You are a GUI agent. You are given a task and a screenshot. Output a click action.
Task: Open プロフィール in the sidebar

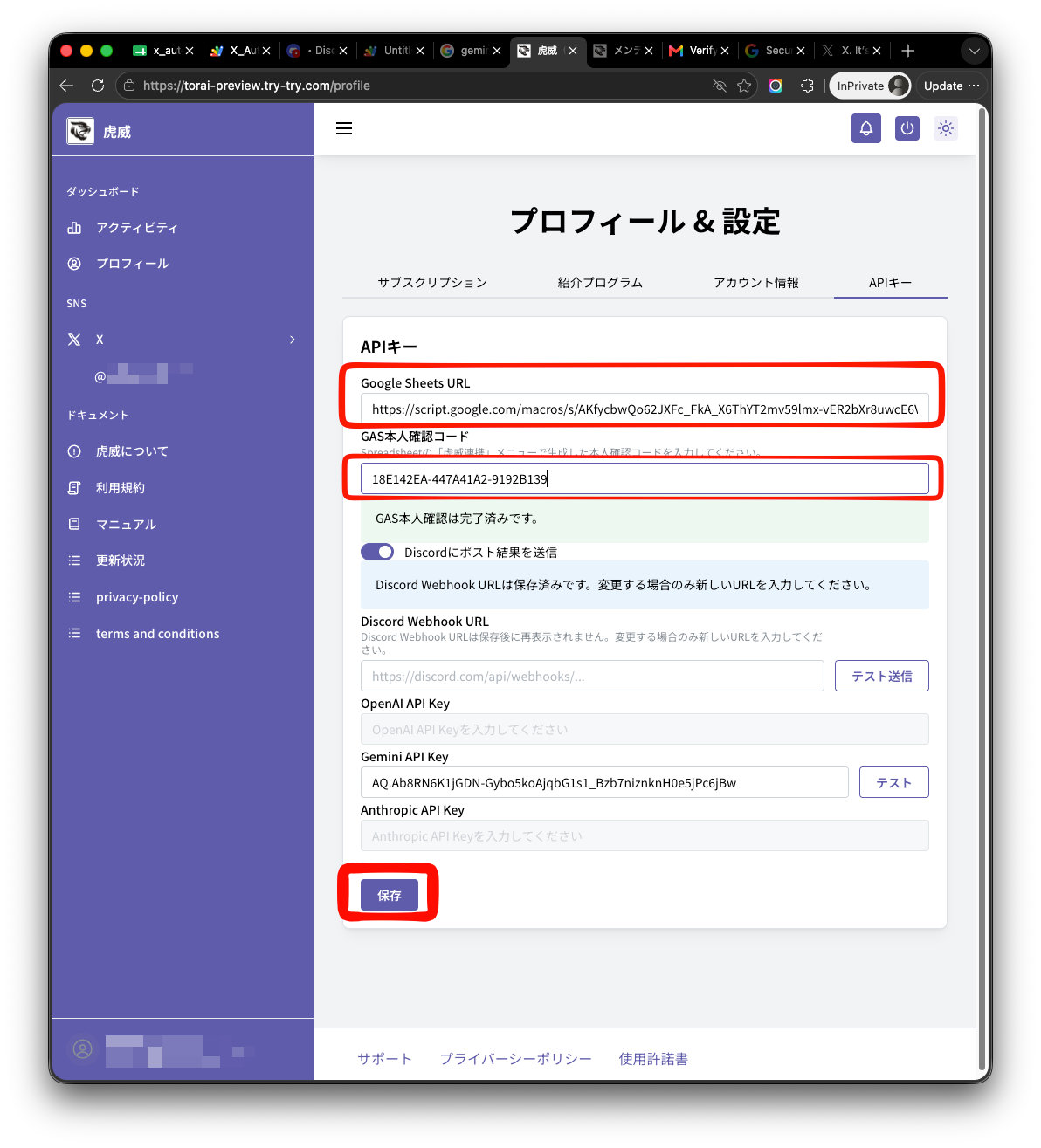[x=132, y=264]
